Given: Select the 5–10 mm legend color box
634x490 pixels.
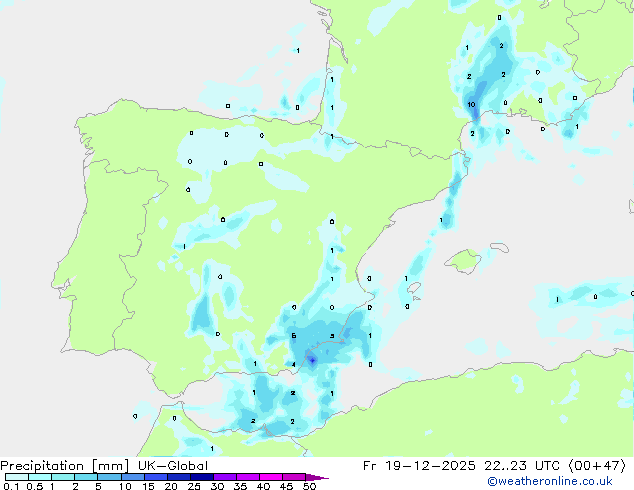Looking at the screenshot, I should [109, 477].
